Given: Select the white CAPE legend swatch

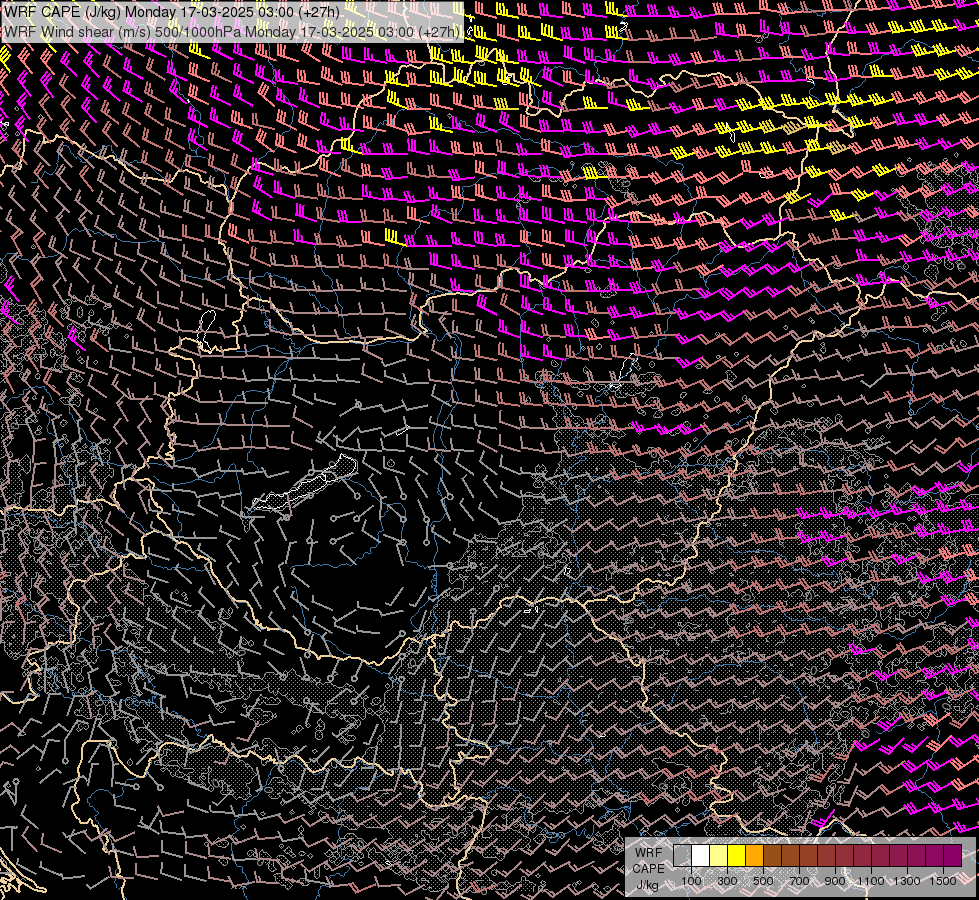Looking at the screenshot, I should [x=701, y=855].
